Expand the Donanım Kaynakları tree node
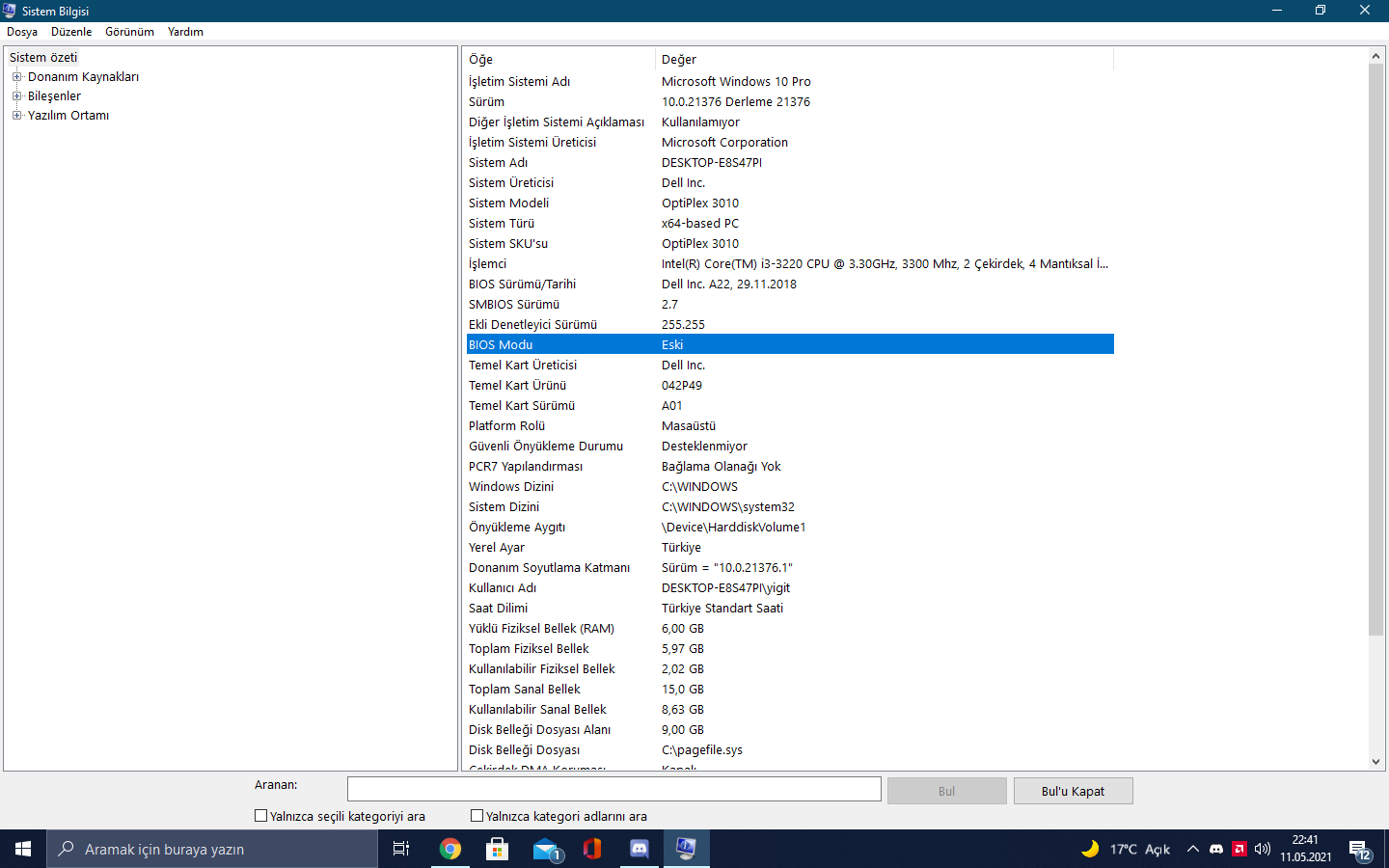Viewport: 1389px width, 868px height. [x=16, y=77]
